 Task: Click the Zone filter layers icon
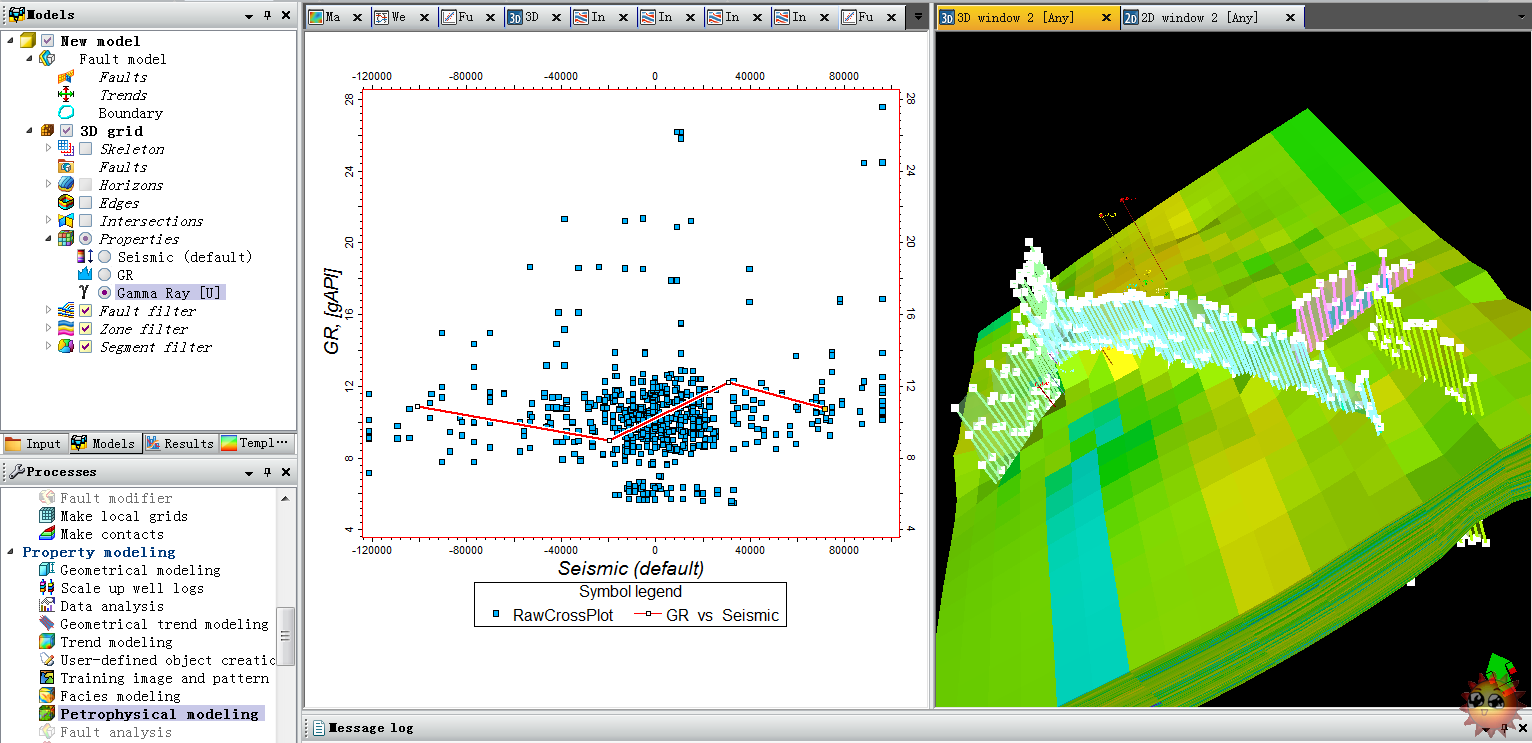pyautogui.click(x=66, y=329)
